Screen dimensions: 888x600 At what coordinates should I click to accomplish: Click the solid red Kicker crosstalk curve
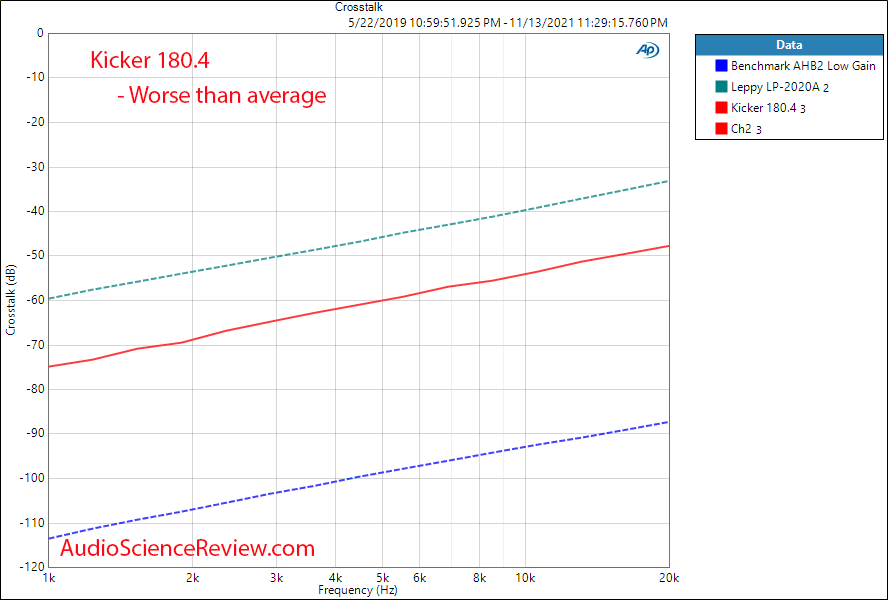(x=359, y=304)
